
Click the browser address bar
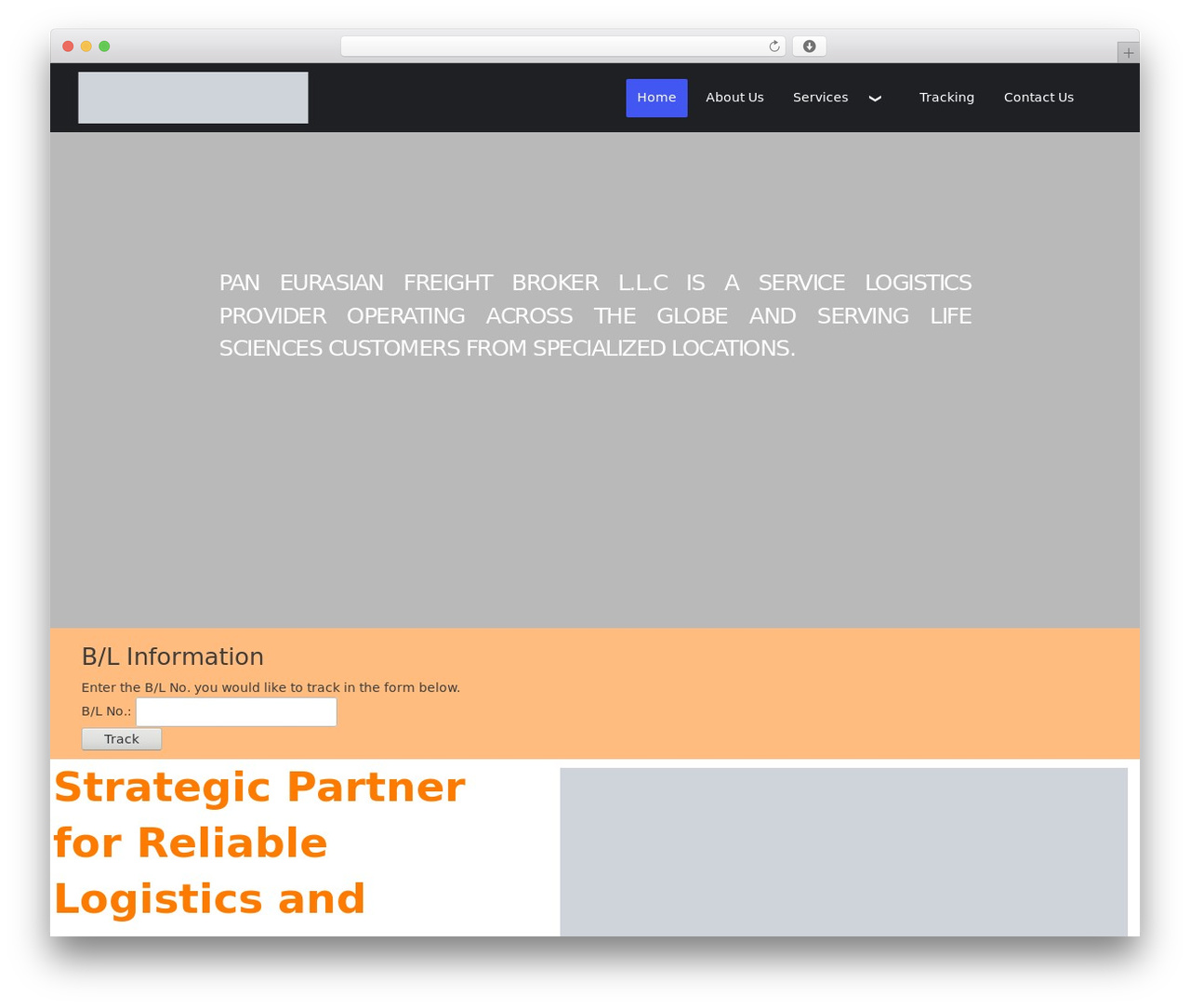pyautogui.click(x=562, y=46)
